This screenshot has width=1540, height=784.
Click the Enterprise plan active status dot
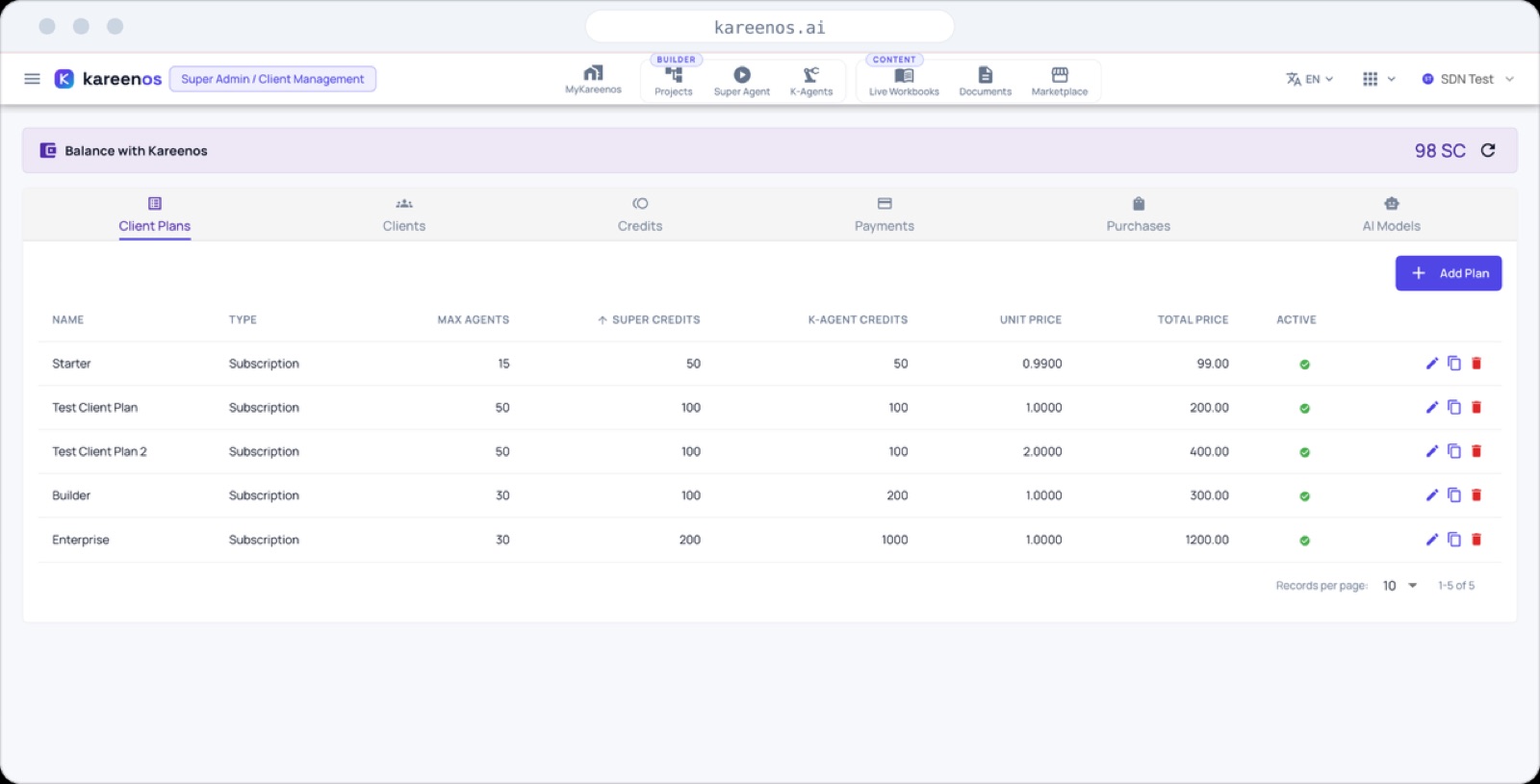[x=1304, y=541]
